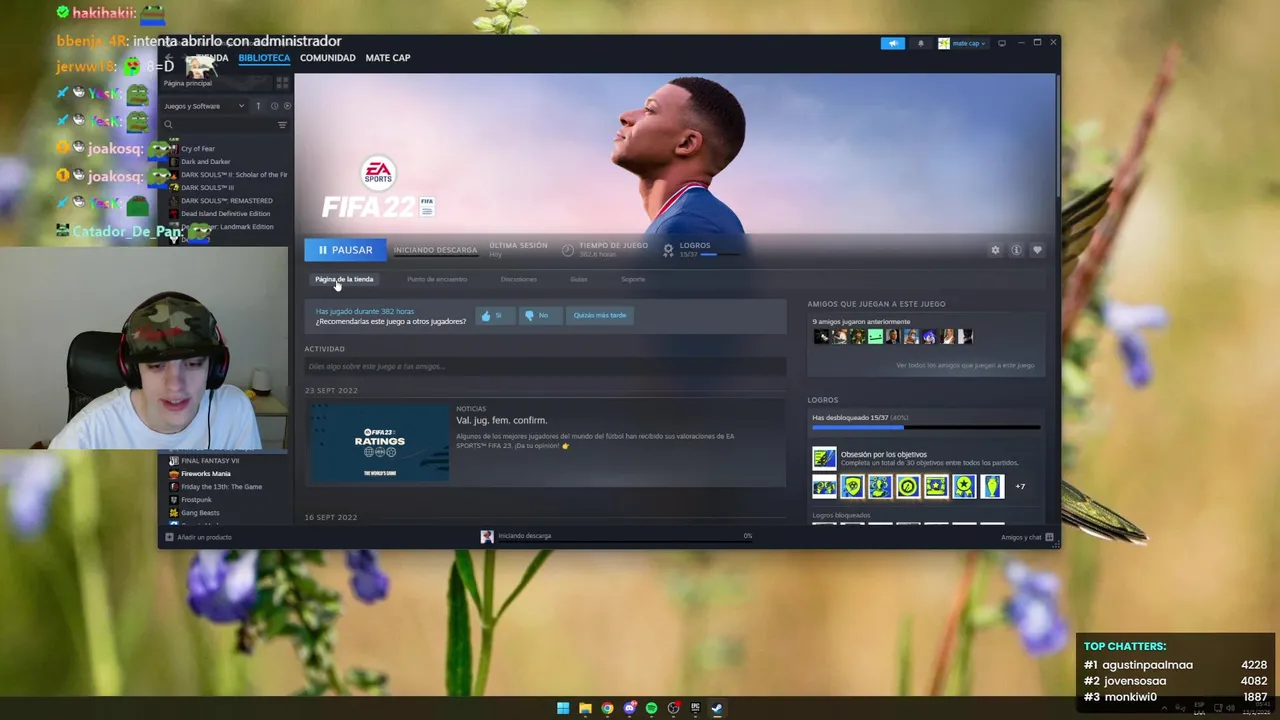Open FIFA 22 game settings gear

(995, 250)
